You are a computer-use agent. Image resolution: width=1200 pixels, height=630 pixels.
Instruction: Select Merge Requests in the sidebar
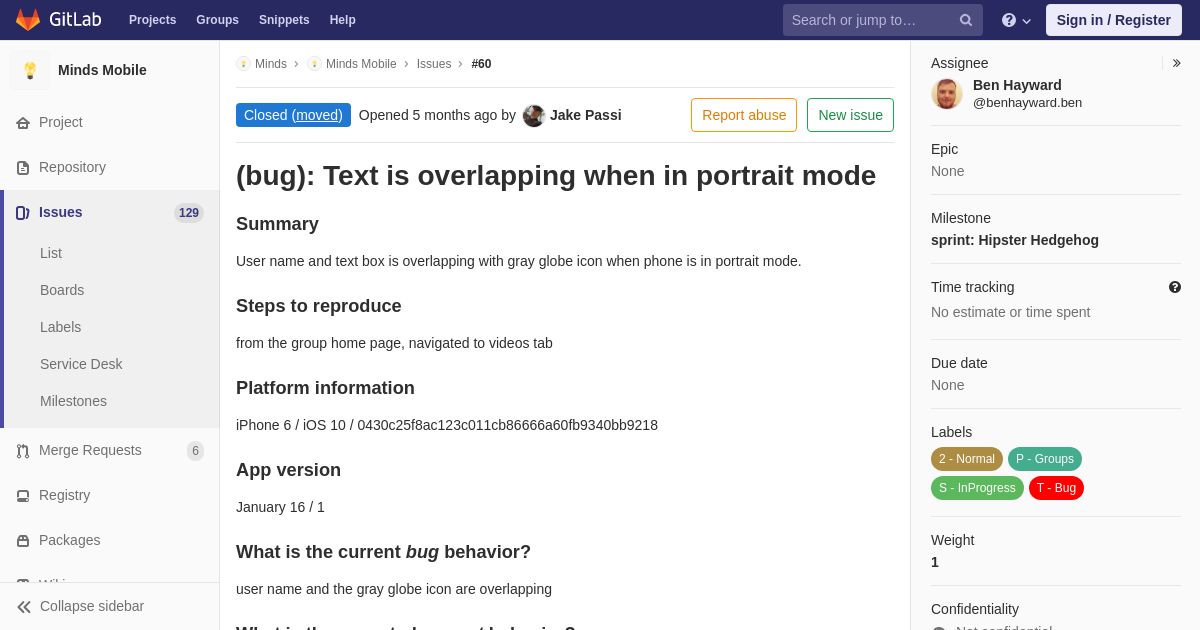[90, 450]
